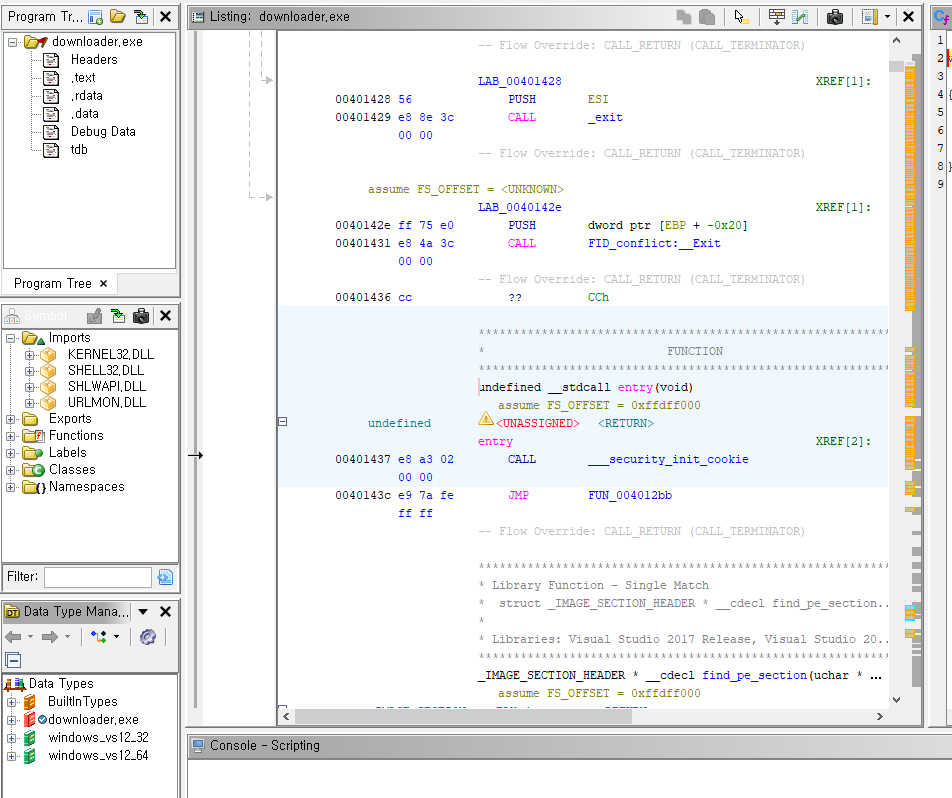Switch to the Program Tree tab
This screenshot has height=798, width=952.
[52, 283]
